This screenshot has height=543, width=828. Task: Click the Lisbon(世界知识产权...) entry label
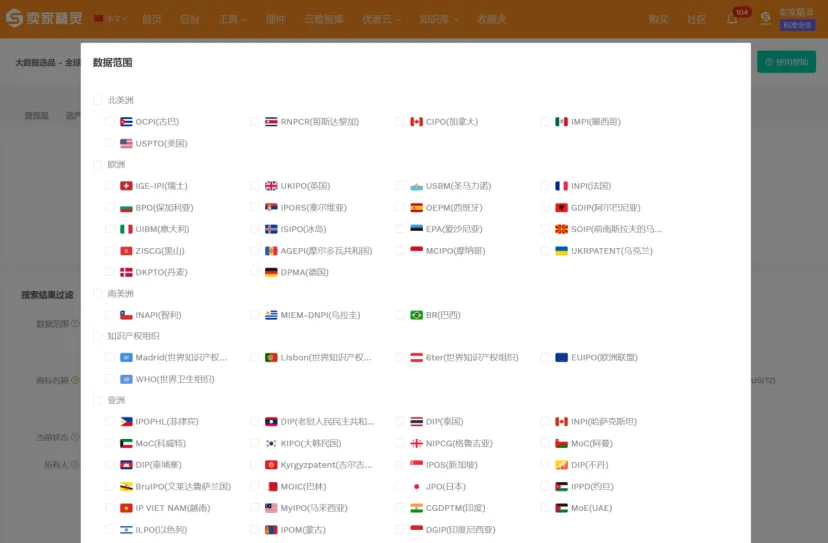tap(326, 358)
